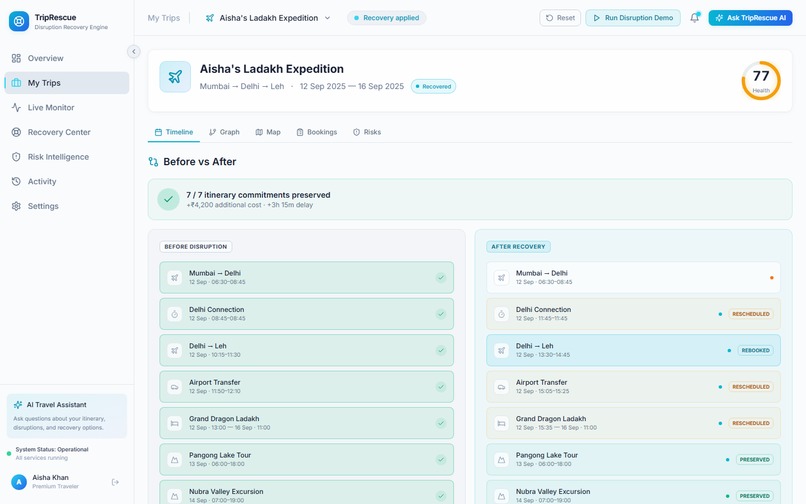The height and width of the screenshot is (504, 806).
Task: Click the Recovery Center lifebuoy icon
Action: [16, 132]
